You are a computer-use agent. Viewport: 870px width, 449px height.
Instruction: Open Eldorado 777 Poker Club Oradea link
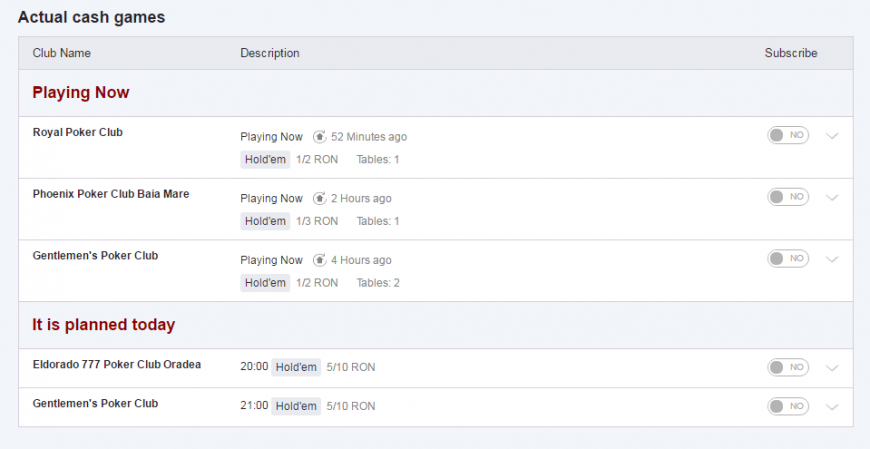116,365
